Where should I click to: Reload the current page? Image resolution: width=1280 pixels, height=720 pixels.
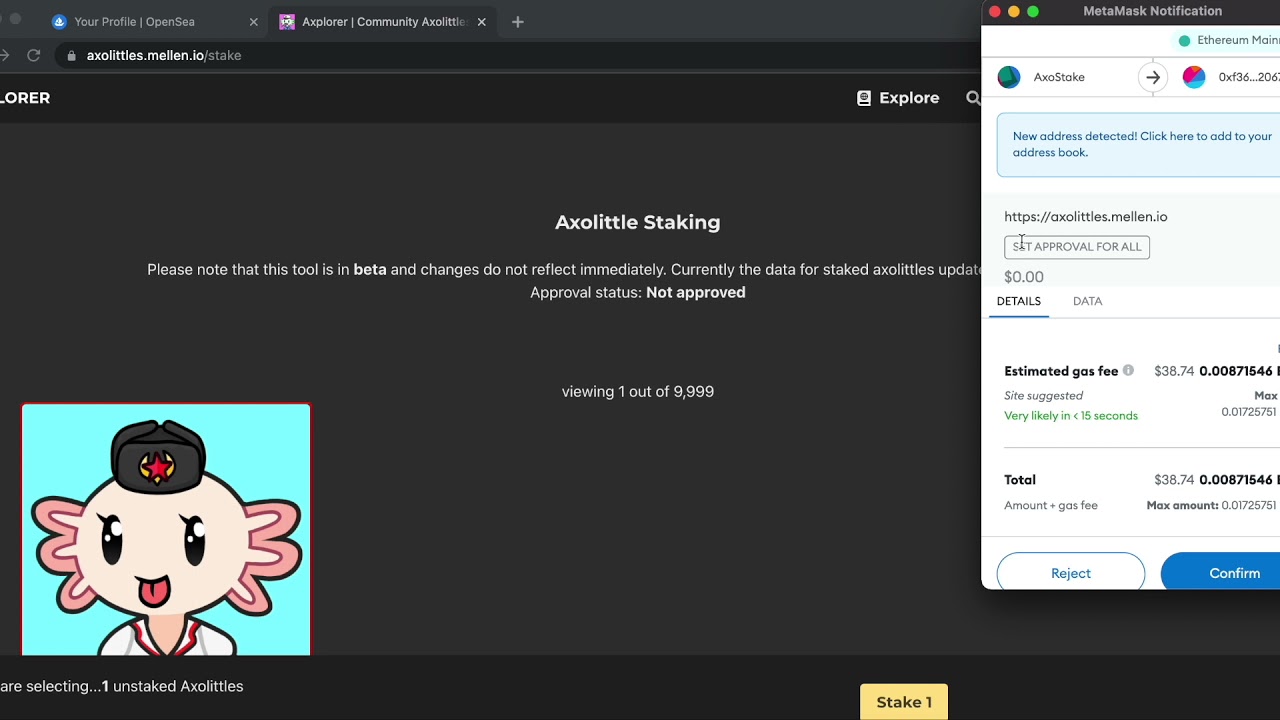tap(34, 56)
